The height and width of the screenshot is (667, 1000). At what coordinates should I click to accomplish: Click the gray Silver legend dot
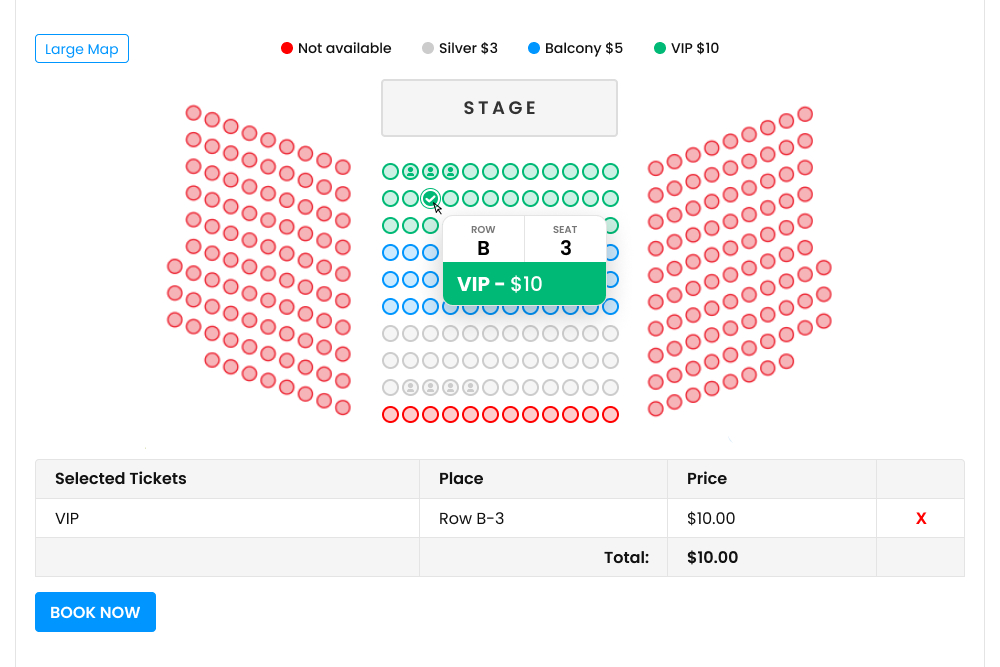427,47
